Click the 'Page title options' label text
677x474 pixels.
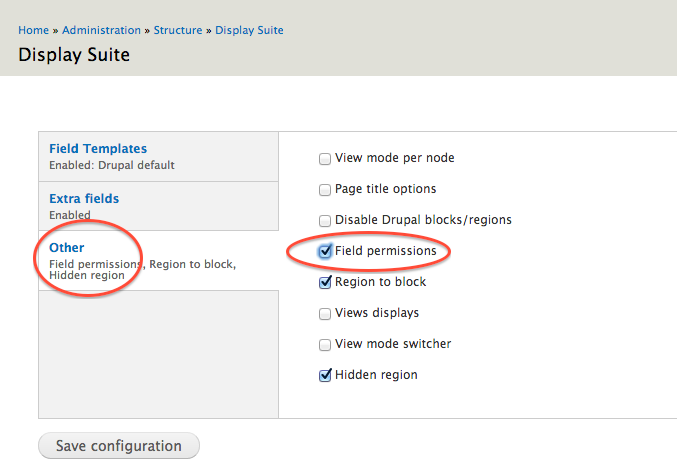pos(385,189)
